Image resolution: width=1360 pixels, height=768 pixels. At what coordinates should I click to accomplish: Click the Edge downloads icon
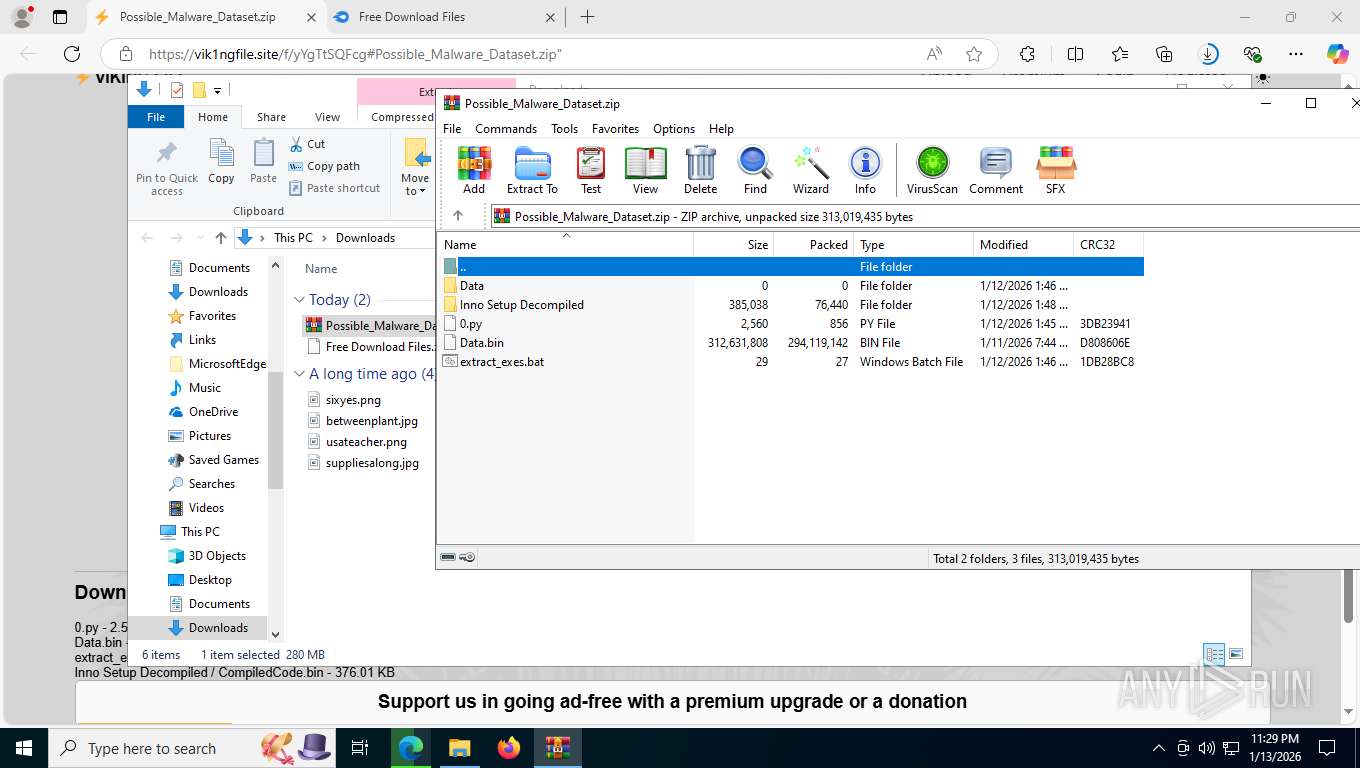click(1208, 54)
